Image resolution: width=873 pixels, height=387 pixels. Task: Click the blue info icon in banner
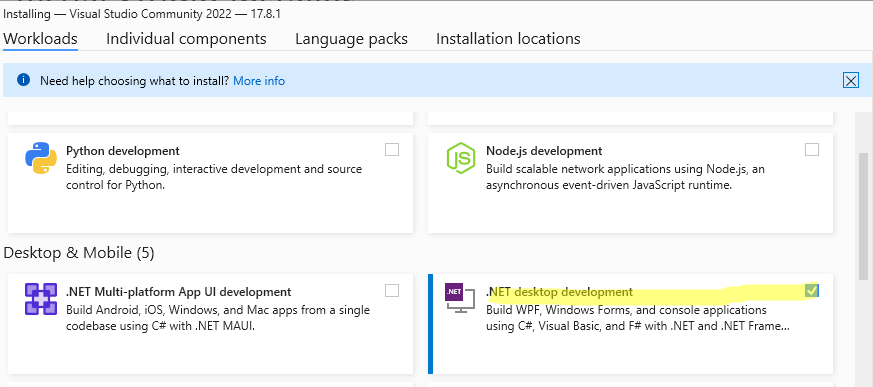23,80
